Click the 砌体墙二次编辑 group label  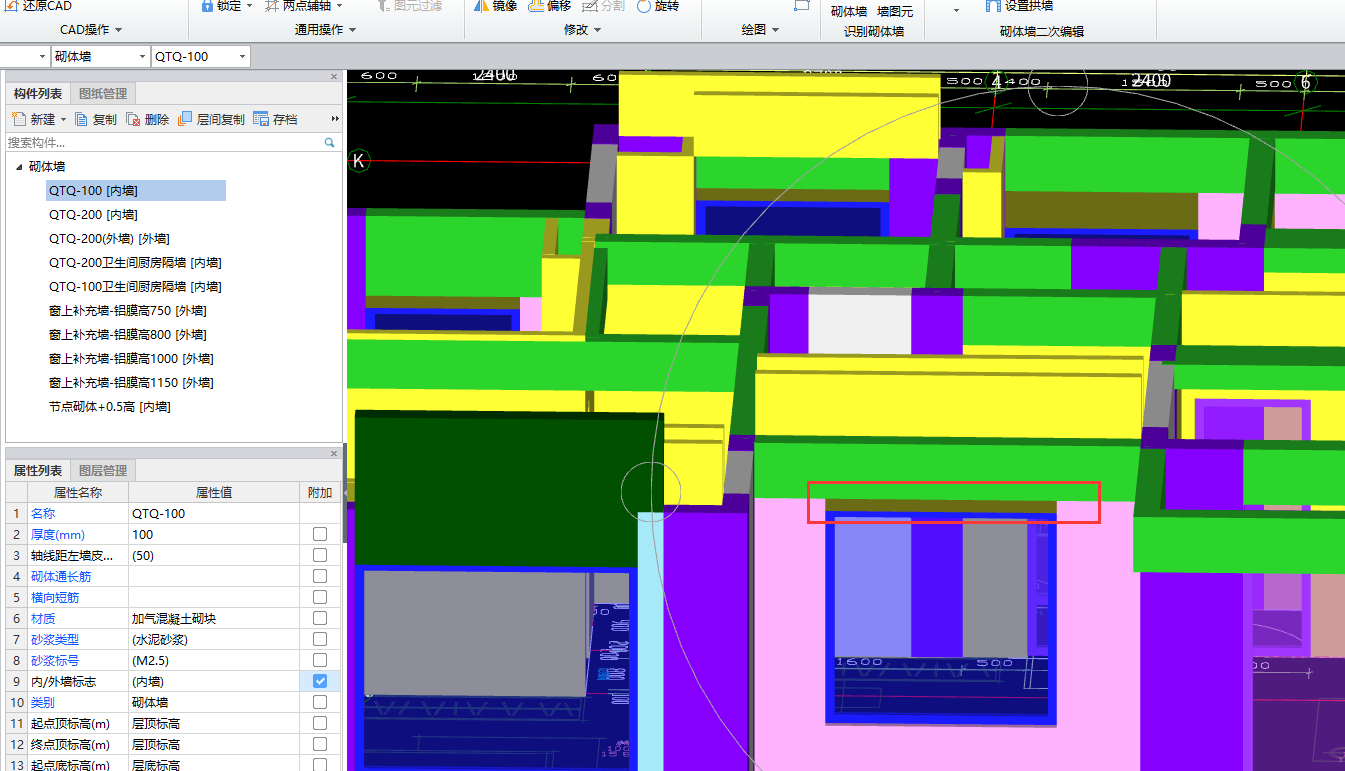[x=1042, y=31]
